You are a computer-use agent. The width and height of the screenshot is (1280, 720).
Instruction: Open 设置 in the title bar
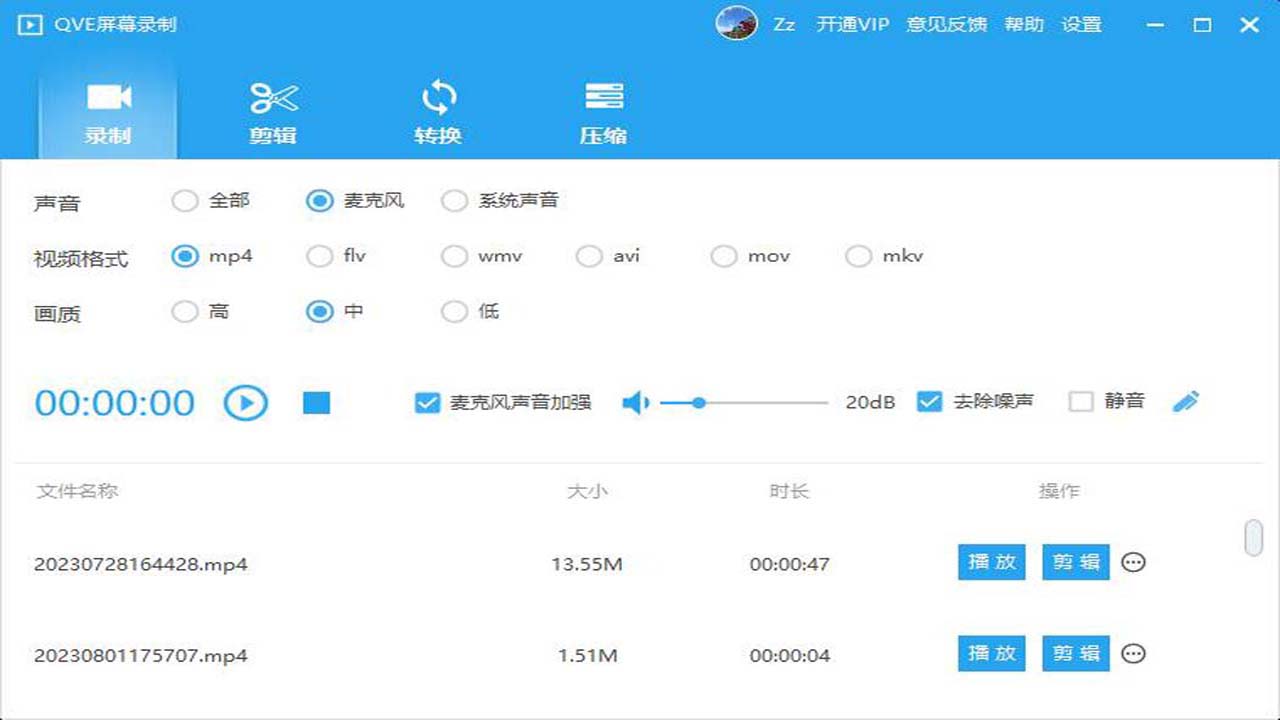coord(1082,24)
